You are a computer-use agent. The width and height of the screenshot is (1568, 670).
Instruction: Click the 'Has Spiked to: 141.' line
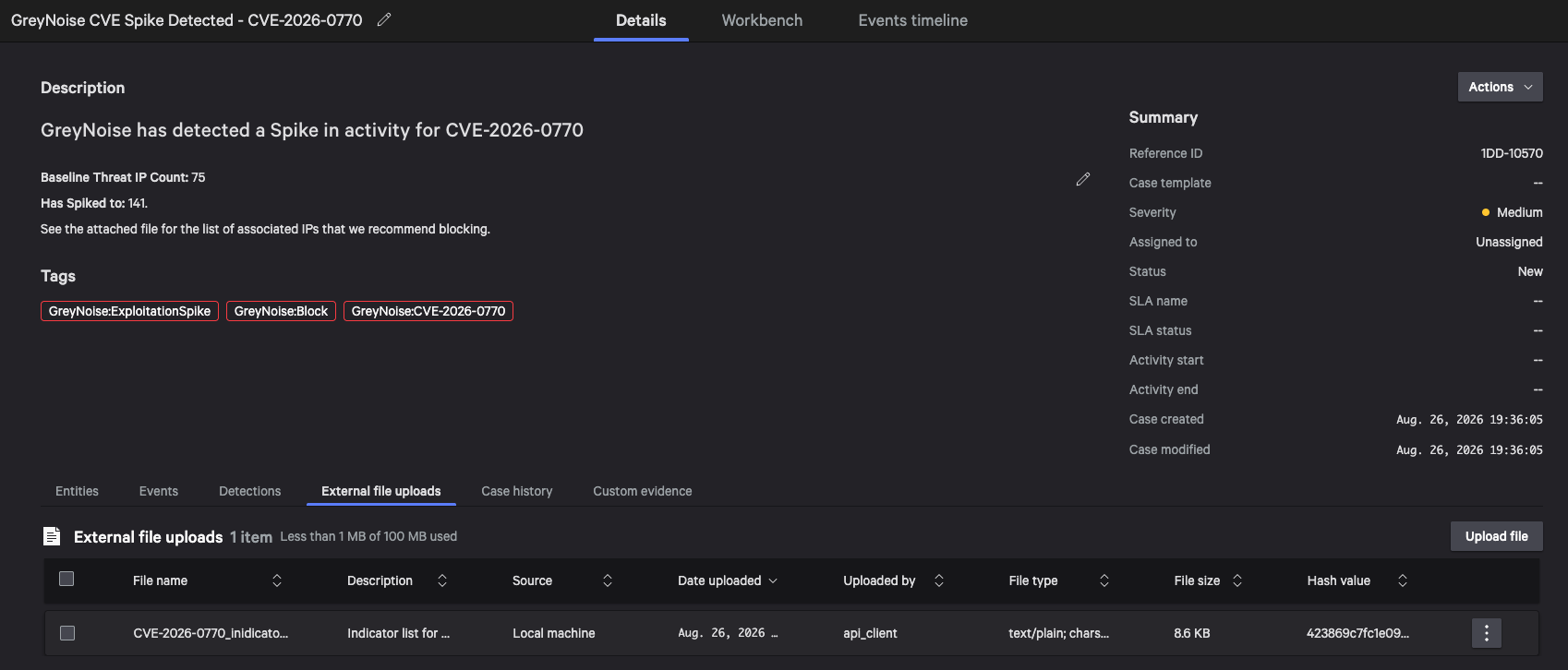point(94,203)
